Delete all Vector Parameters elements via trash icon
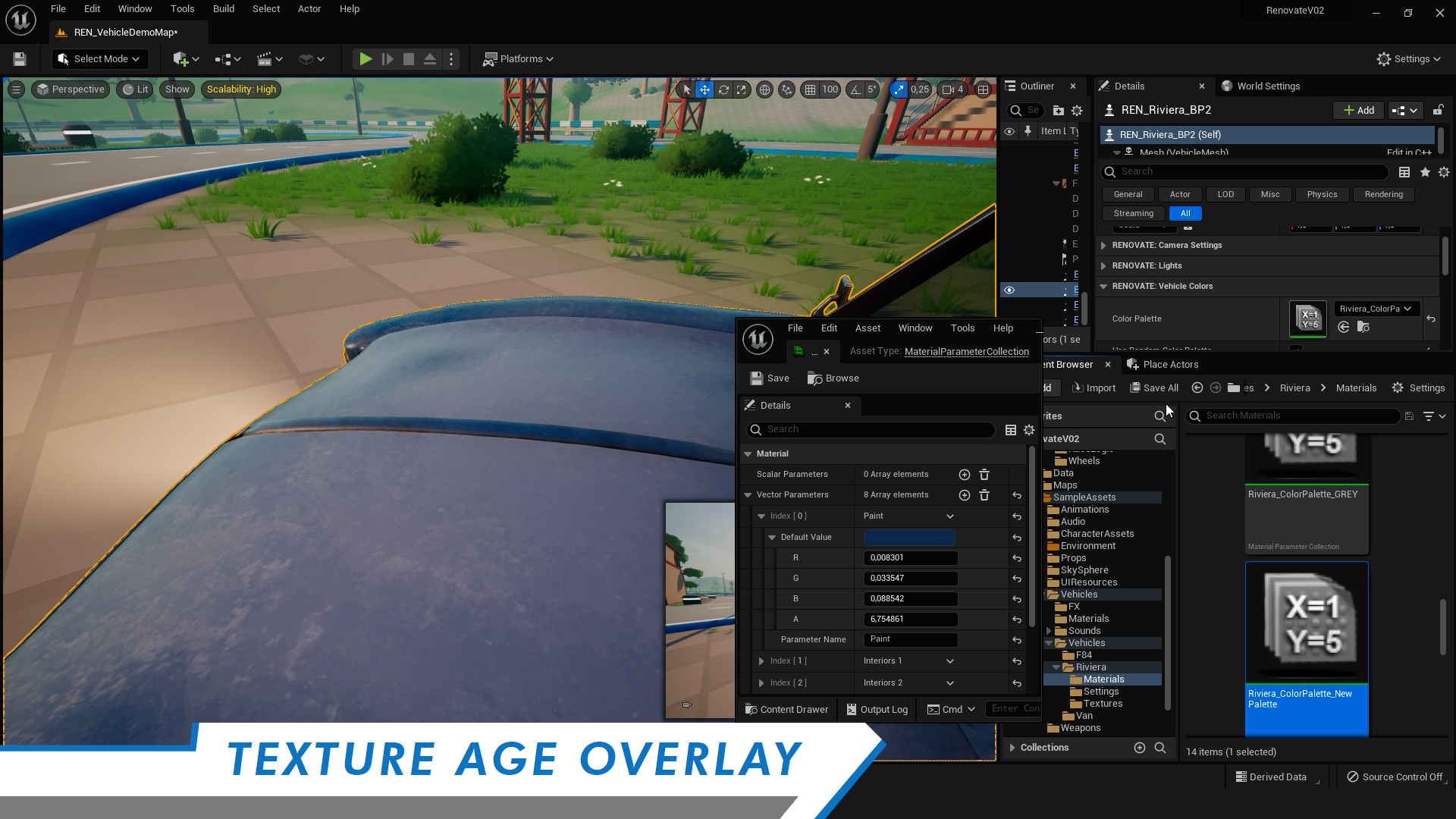This screenshot has height=819, width=1456. 984,494
